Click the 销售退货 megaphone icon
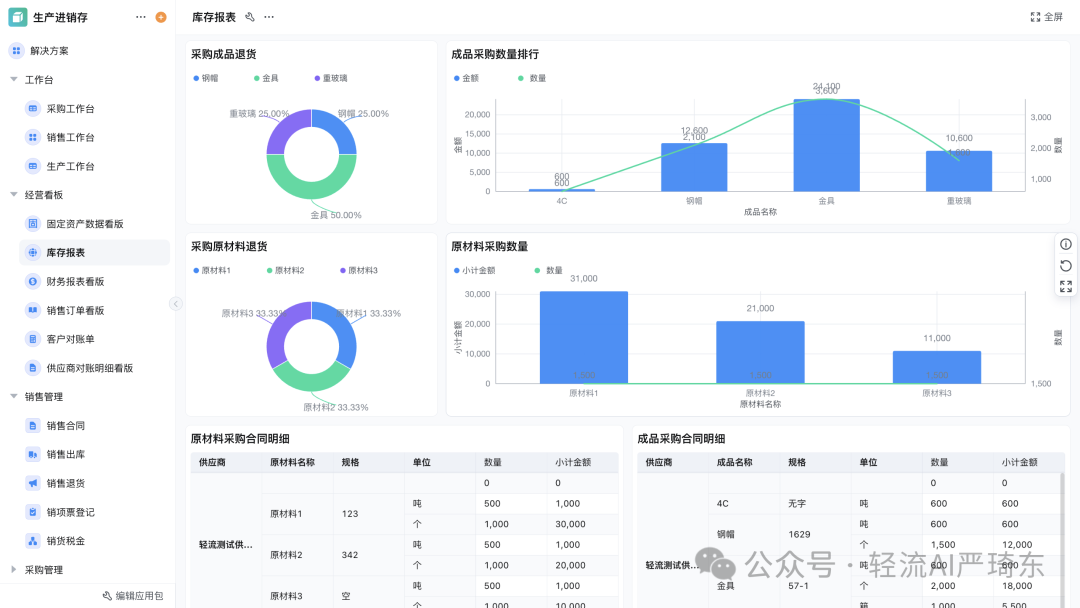Image resolution: width=1080 pixels, height=608 pixels. 33,483
